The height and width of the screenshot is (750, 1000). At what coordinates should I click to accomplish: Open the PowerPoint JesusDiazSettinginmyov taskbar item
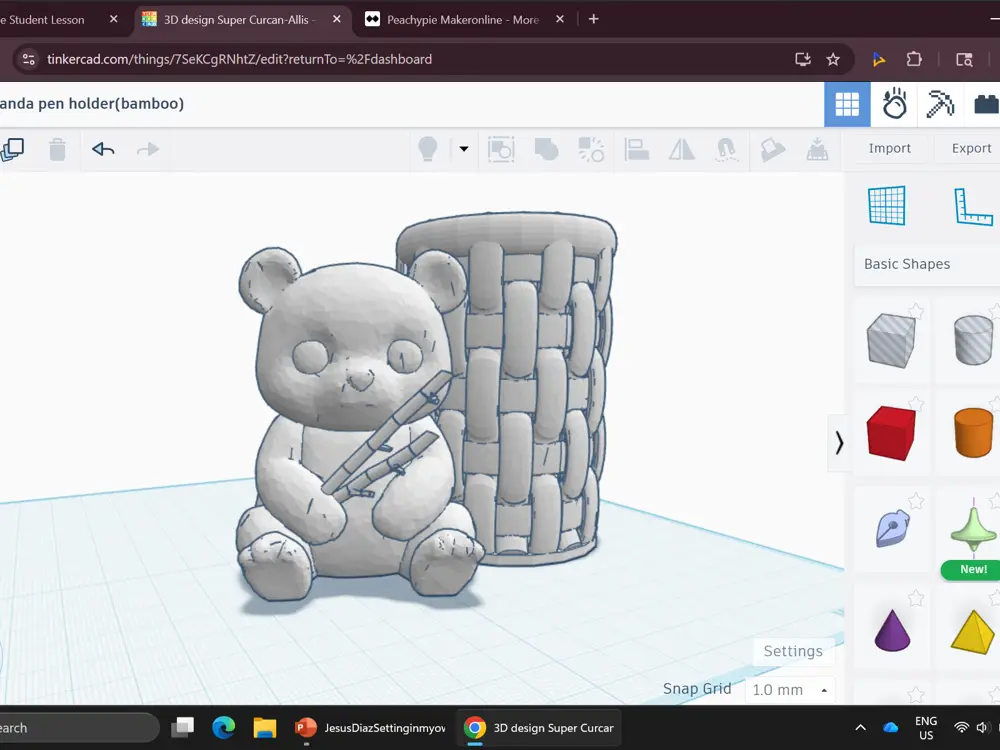click(x=371, y=728)
